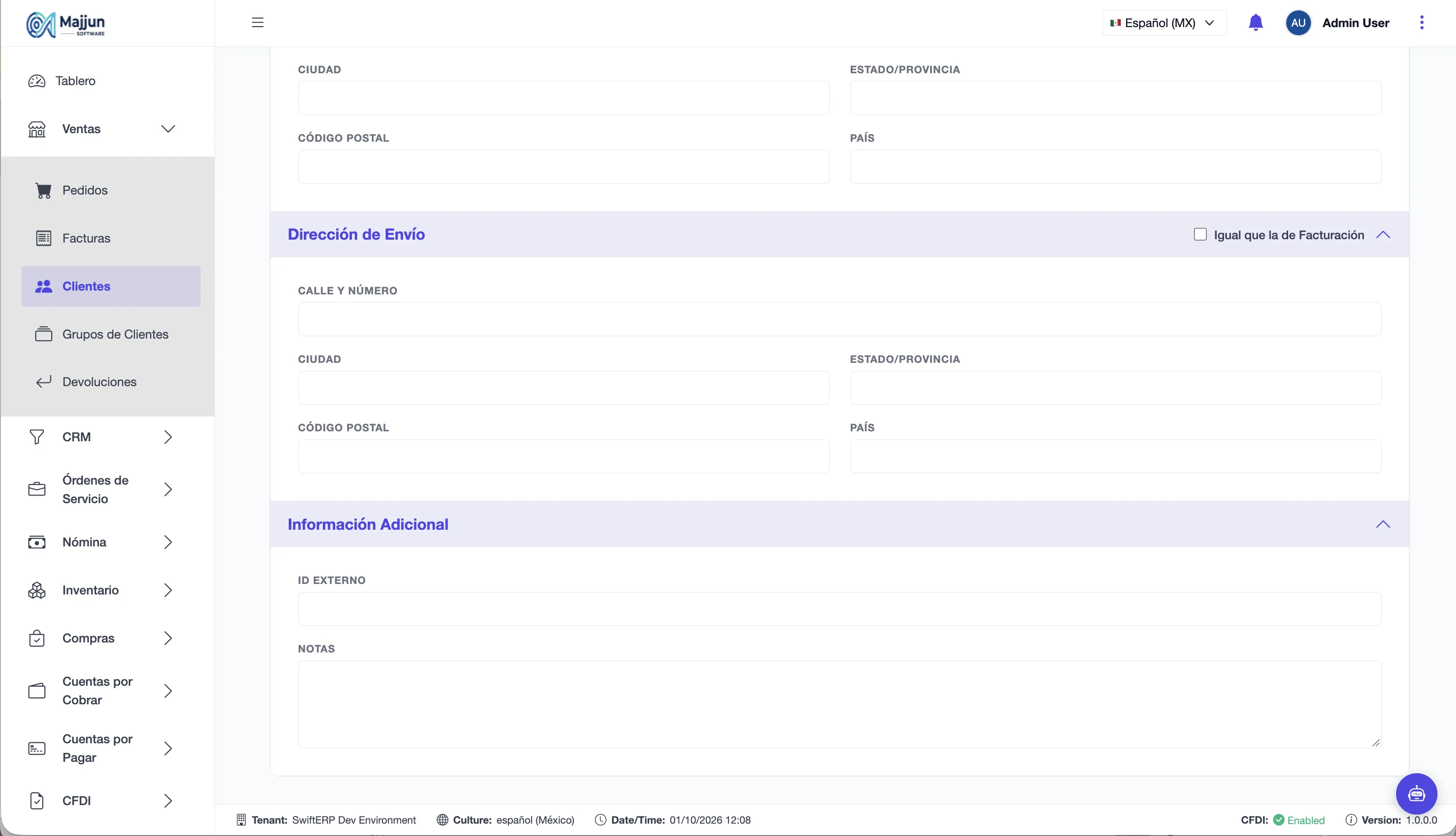
Task: Click the shipping Calle y Número field
Action: coord(839,319)
